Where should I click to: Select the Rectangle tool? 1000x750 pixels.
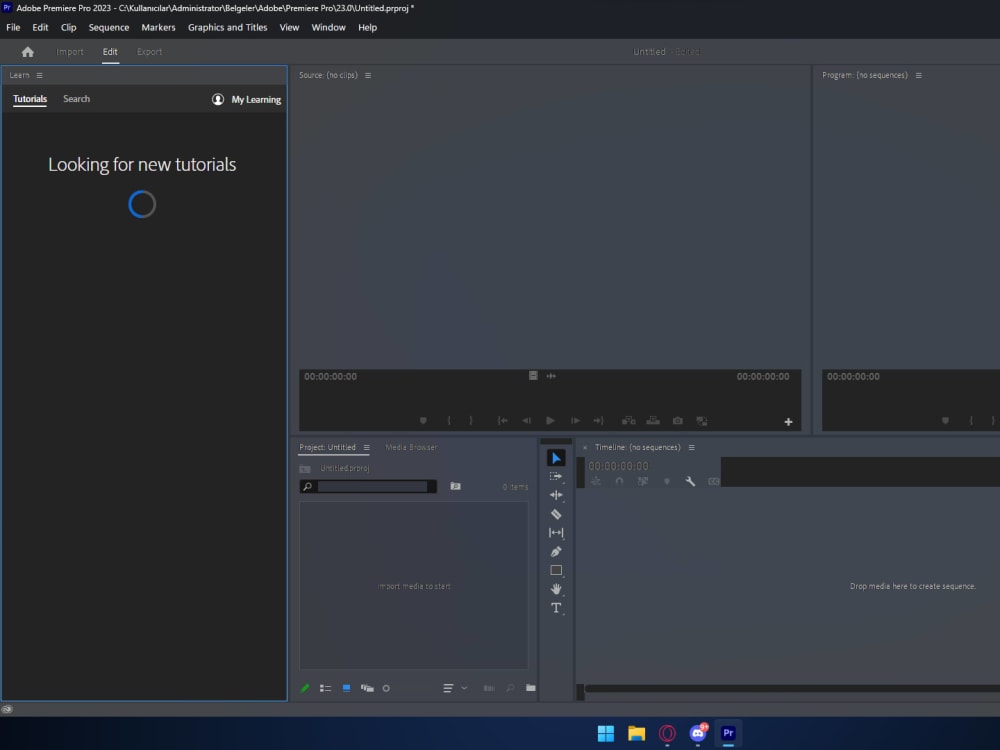pyautogui.click(x=555, y=570)
